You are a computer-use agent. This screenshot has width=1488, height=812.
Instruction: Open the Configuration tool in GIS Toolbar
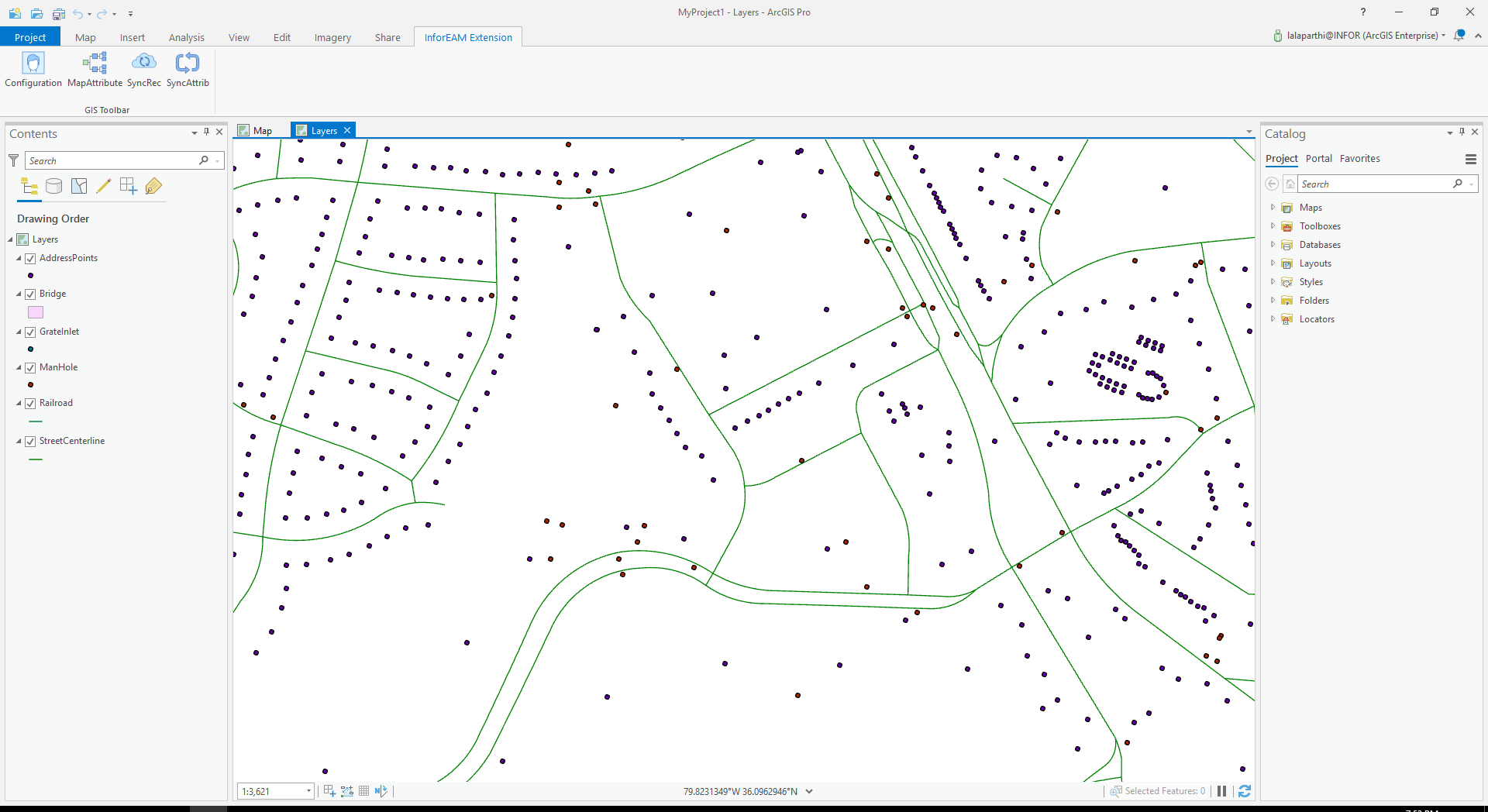point(33,70)
